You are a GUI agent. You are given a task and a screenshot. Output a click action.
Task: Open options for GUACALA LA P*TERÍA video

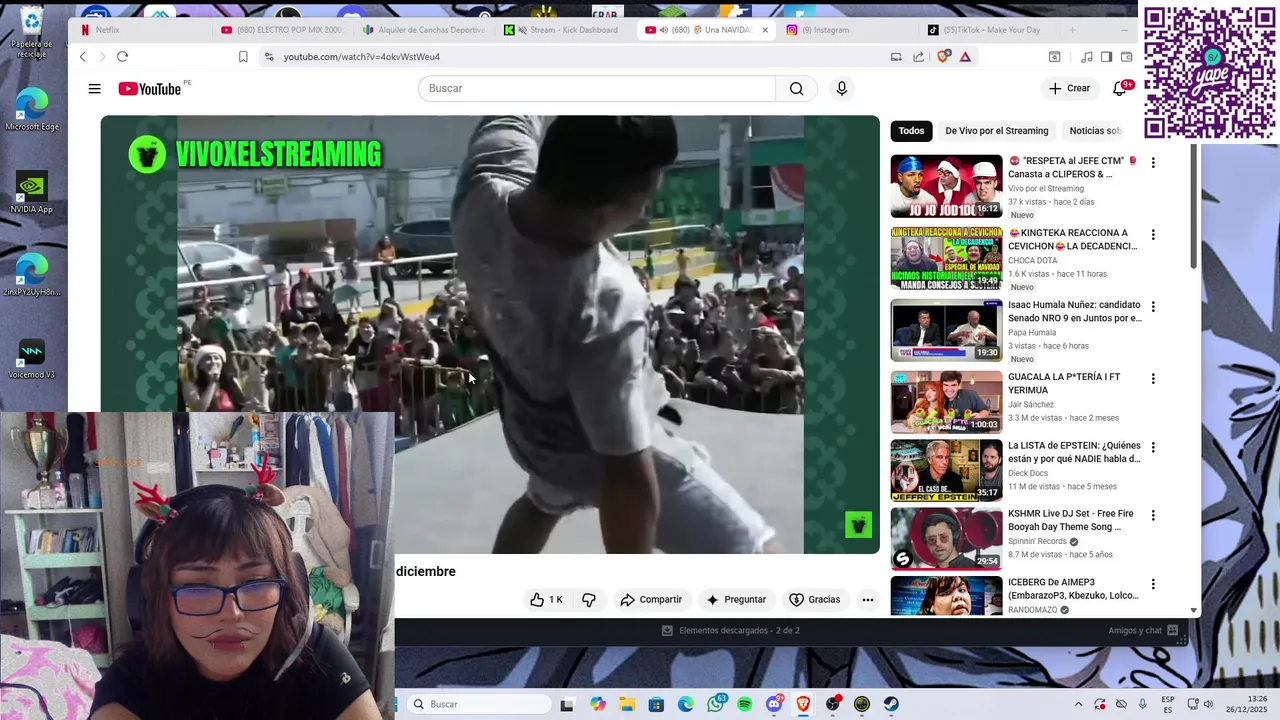point(1153,378)
